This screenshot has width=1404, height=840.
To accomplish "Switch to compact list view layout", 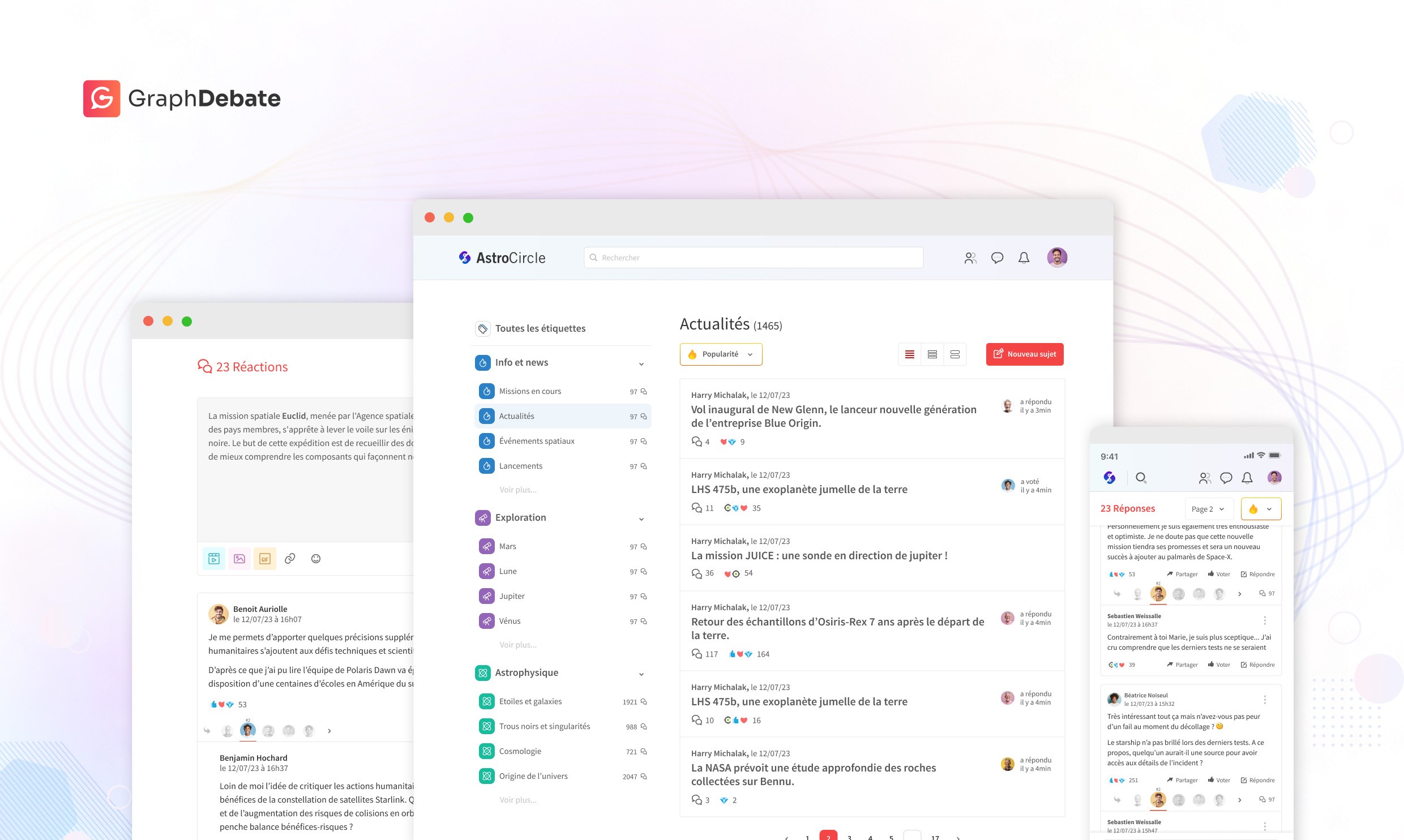I will pyautogui.click(x=910, y=354).
